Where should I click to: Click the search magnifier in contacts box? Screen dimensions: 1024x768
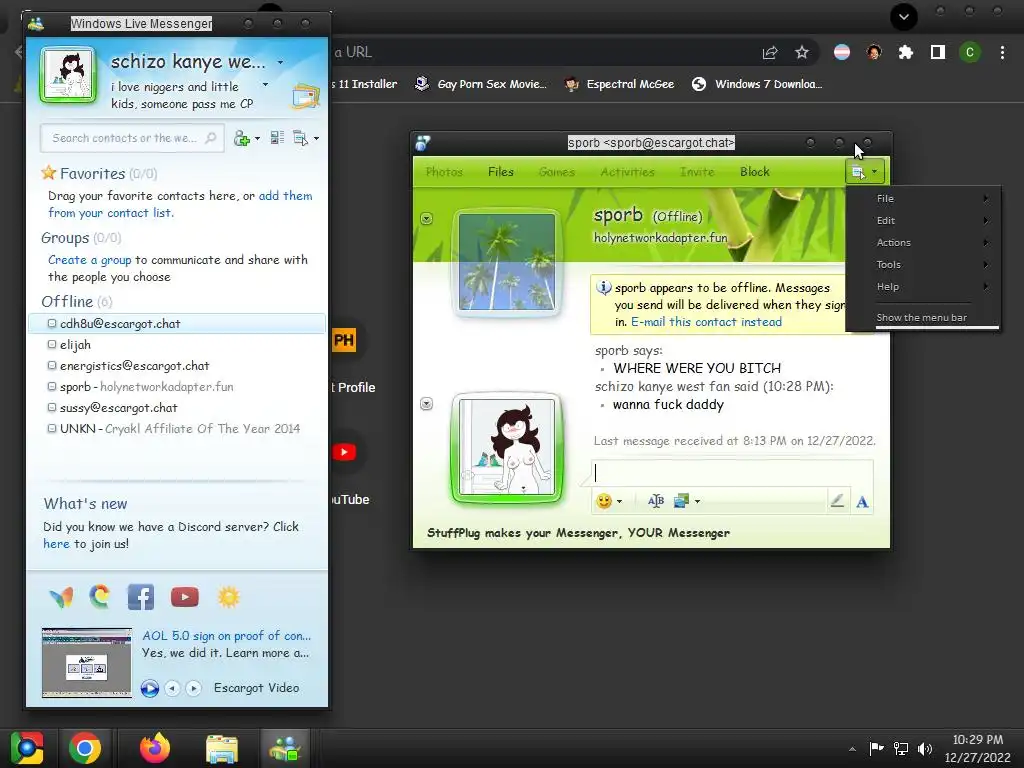tap(210, 138)
